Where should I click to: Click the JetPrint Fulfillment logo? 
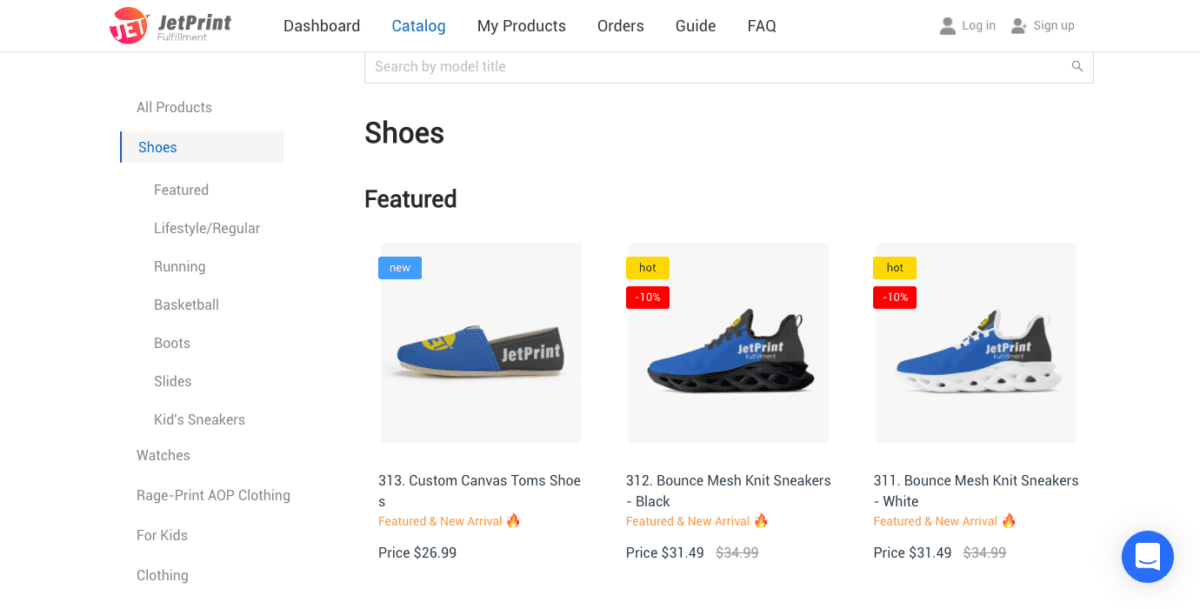pyautogui.click(x=170, y=26)
